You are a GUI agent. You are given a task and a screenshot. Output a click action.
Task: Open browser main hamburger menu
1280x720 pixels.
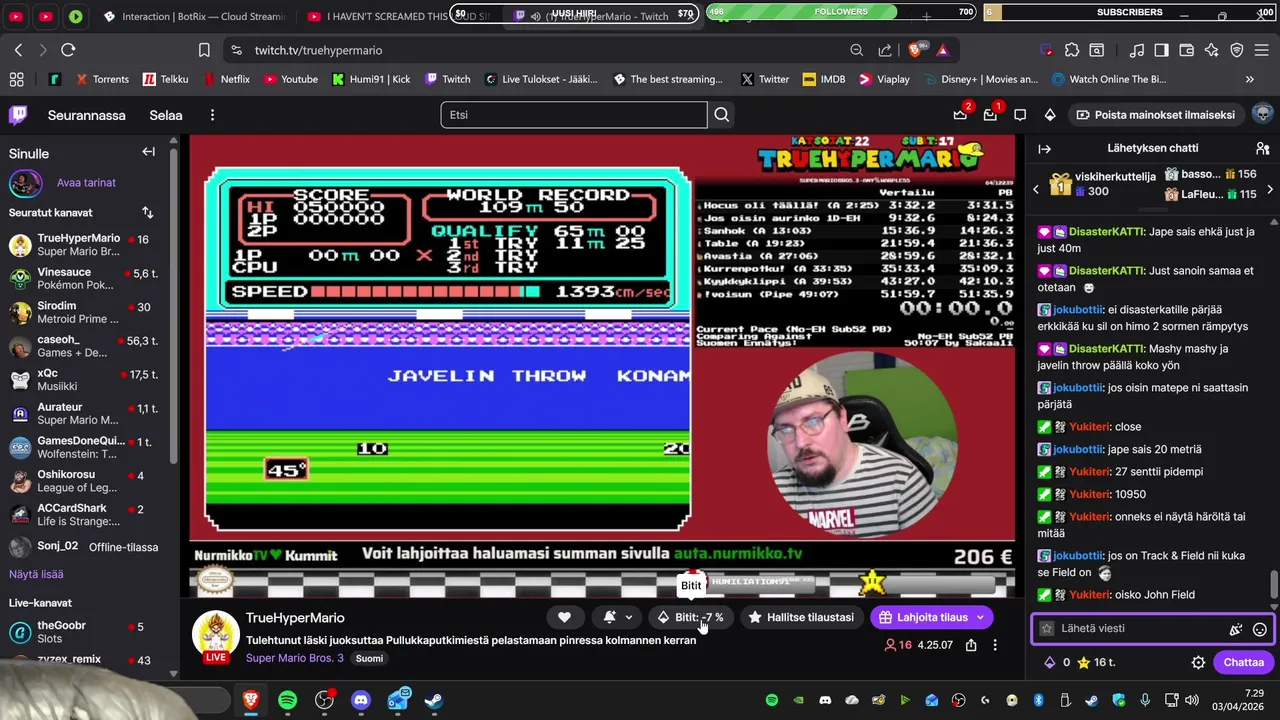(1262, 50)
